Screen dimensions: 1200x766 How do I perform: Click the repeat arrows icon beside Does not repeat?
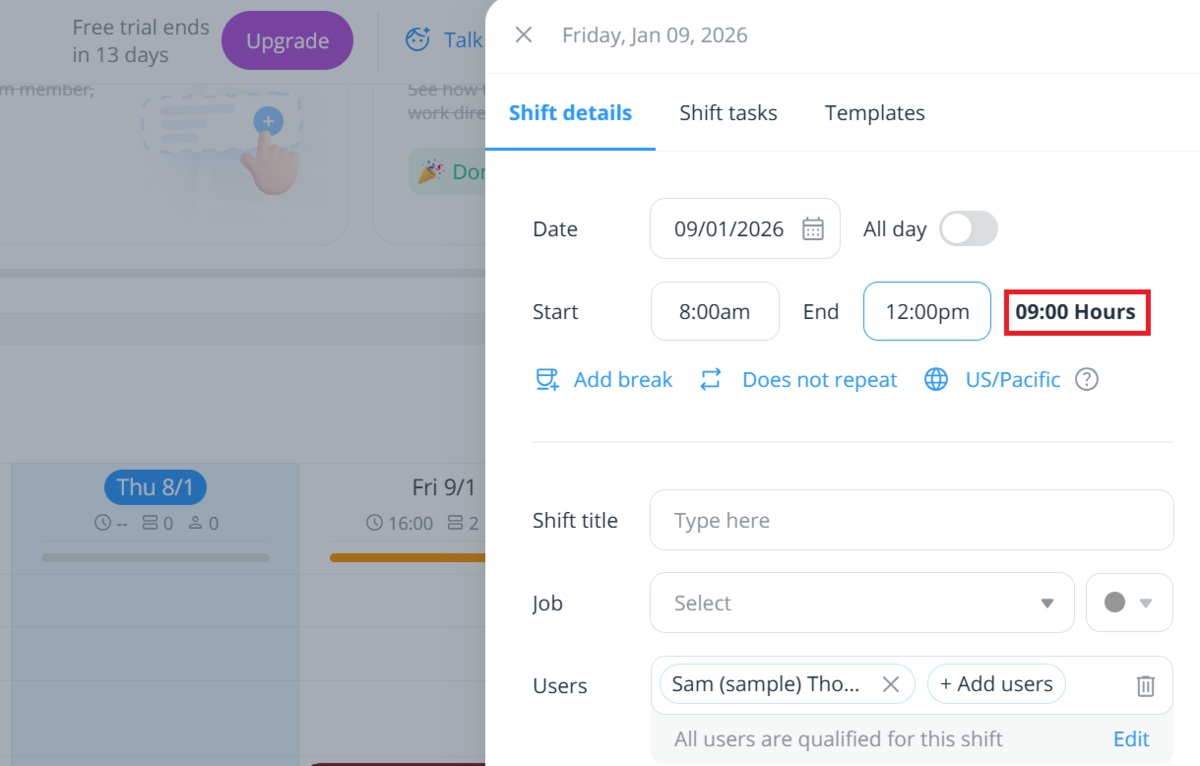712,379
